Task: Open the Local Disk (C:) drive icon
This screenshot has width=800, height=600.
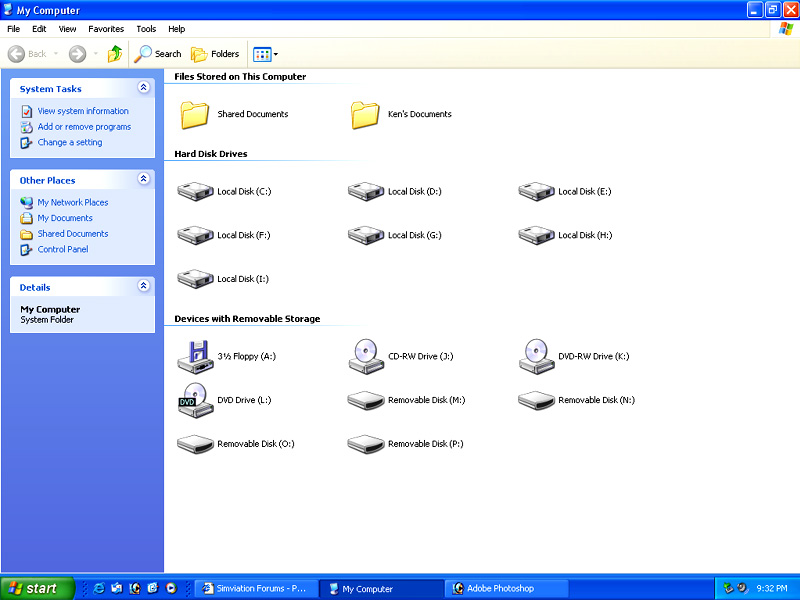Action: (x=195, y=192)
